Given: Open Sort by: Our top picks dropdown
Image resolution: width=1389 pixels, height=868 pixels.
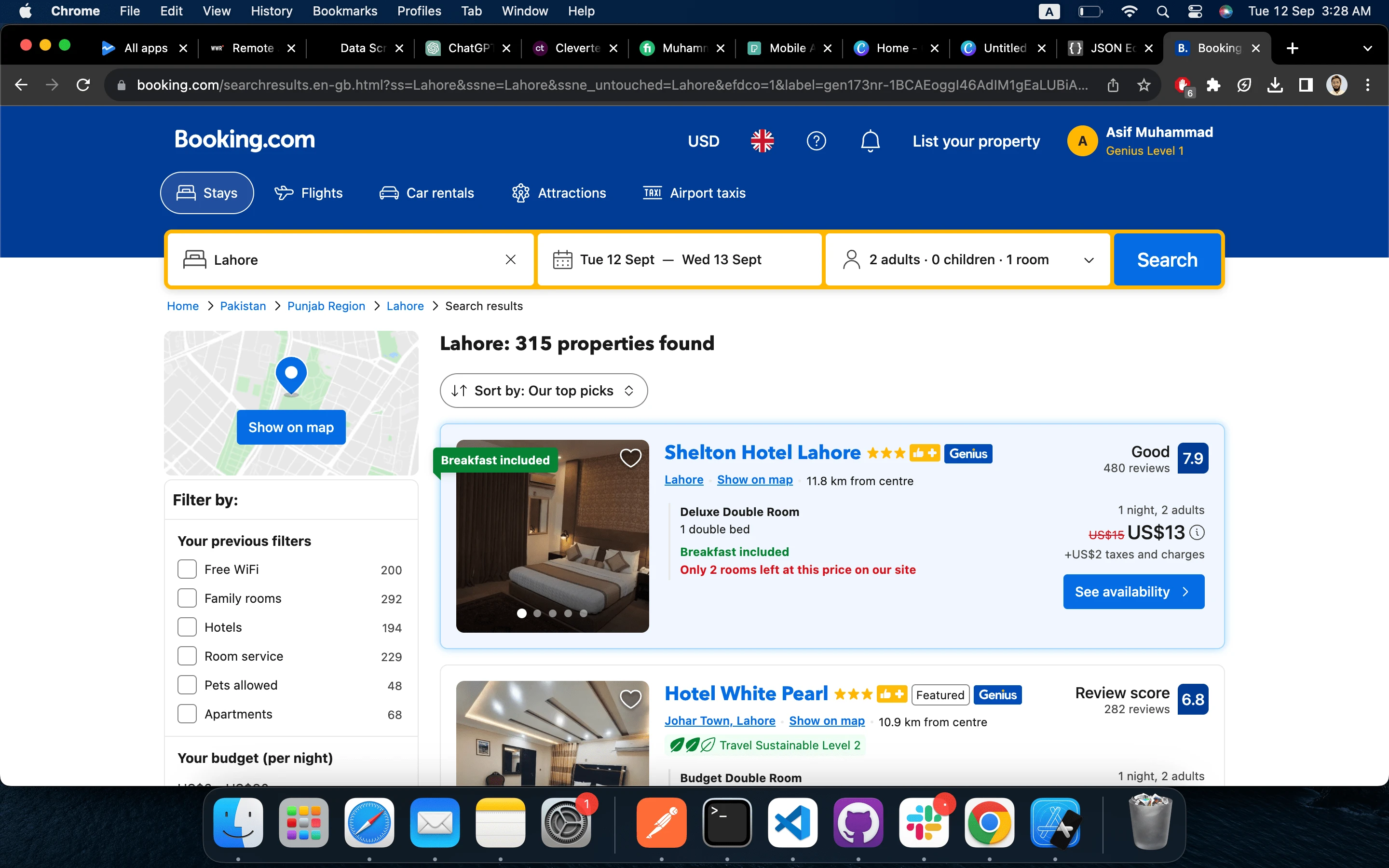Looking at the screenshot, I should click(544, 391).
